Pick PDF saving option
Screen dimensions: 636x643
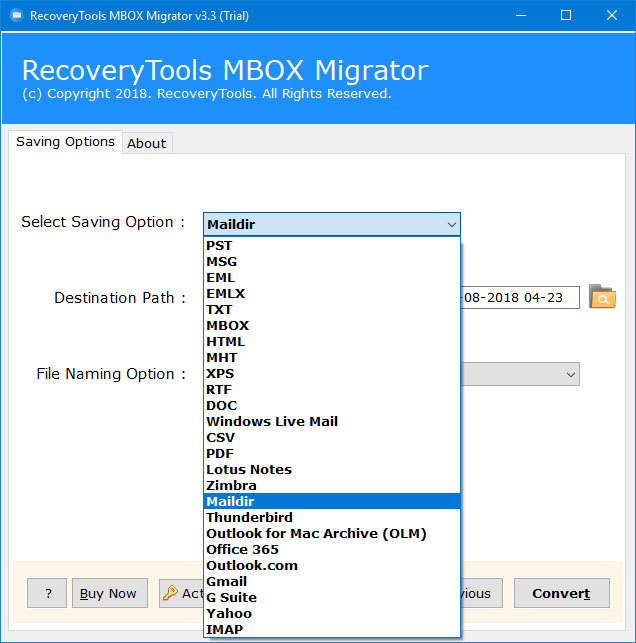point(332,454)
